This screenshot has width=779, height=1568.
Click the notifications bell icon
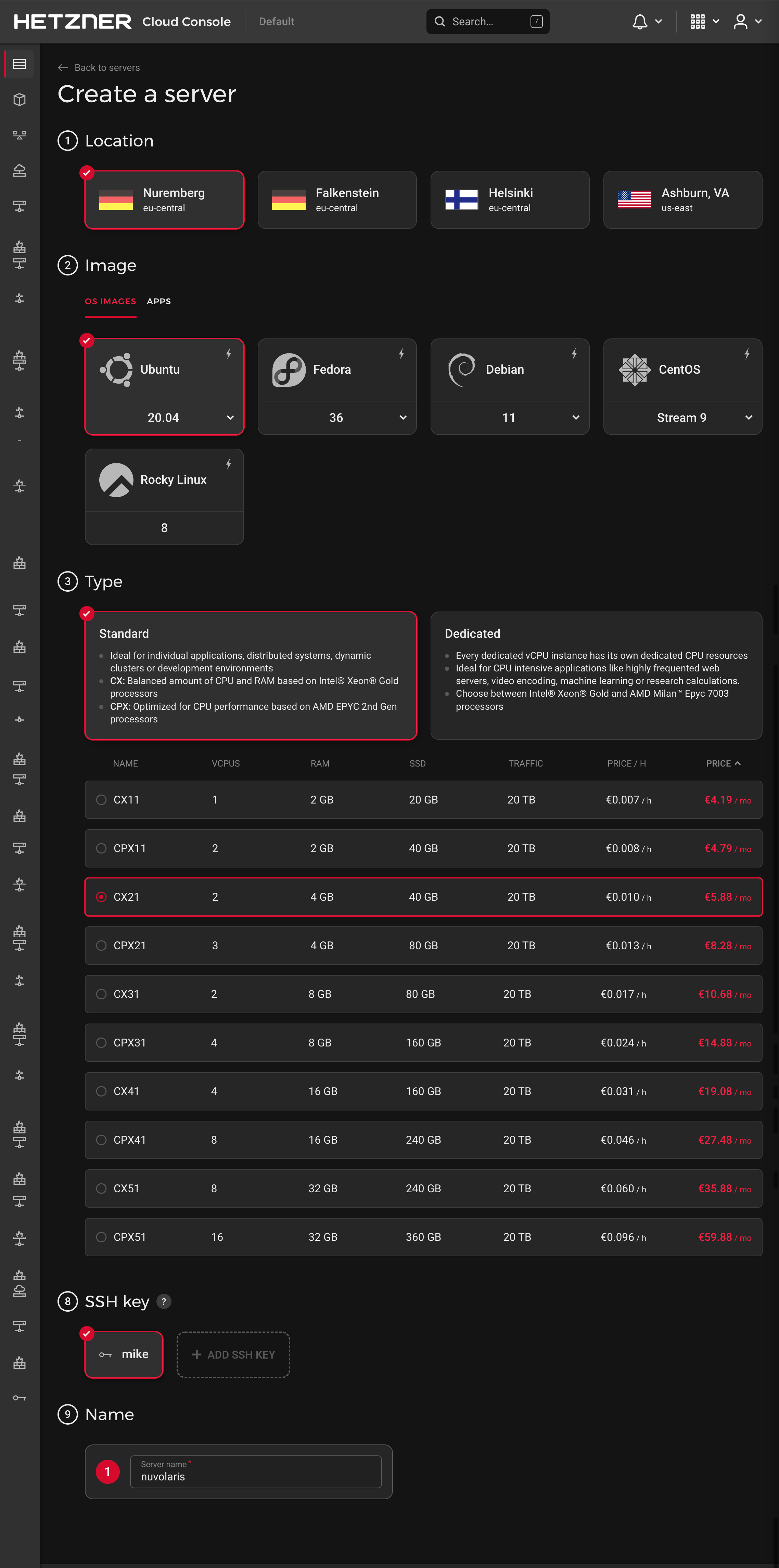[x=640, y=22]
